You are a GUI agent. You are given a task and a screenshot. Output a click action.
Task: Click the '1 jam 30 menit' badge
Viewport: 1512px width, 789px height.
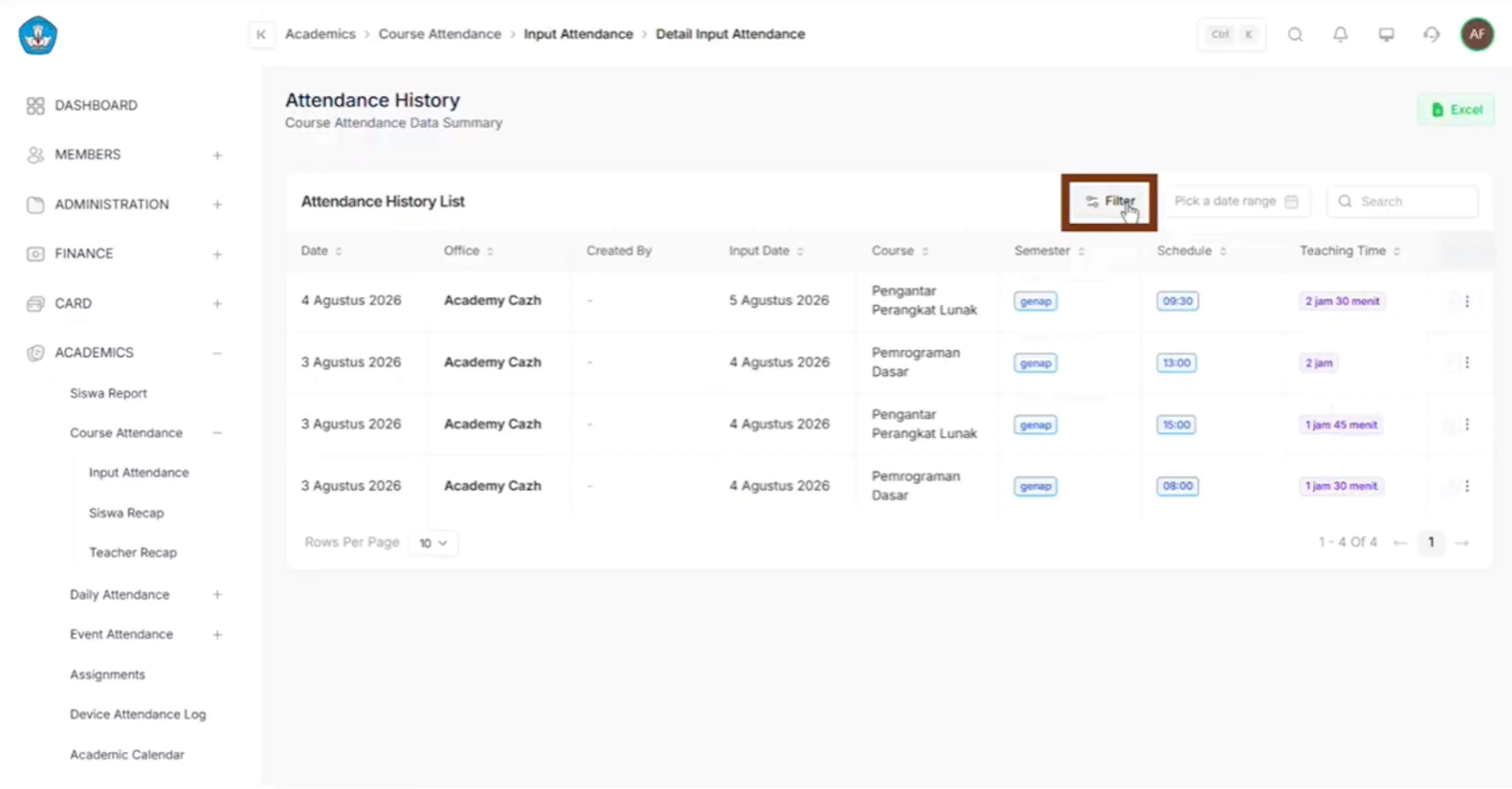[x=1341, y=486]
